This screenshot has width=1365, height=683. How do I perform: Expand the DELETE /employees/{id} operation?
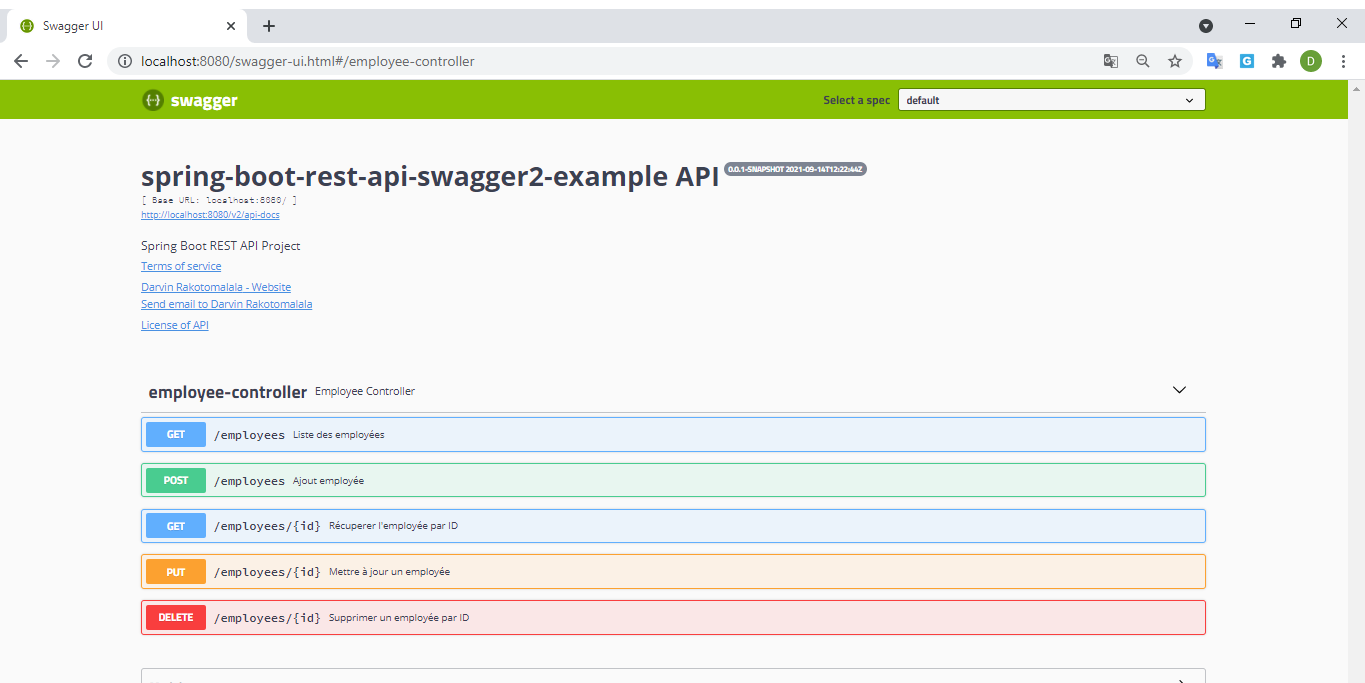click(x=672, y=617)
